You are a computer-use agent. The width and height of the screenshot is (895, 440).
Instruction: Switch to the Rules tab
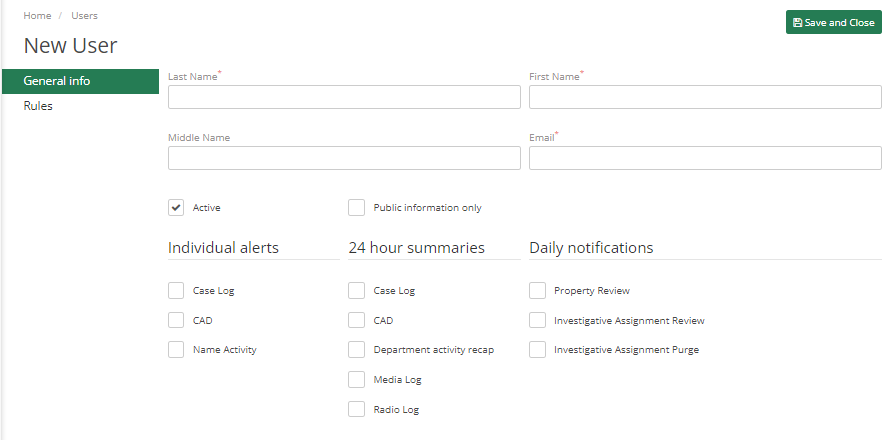coord(38,106)
